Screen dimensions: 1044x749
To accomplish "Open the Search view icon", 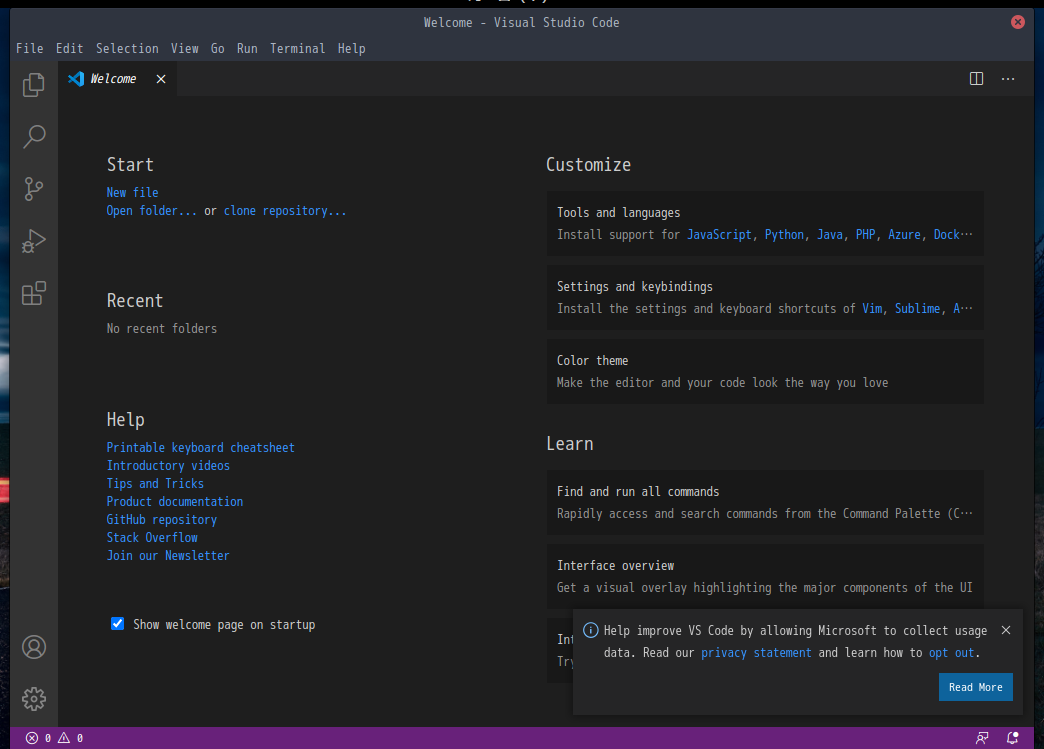I will 33,136.
